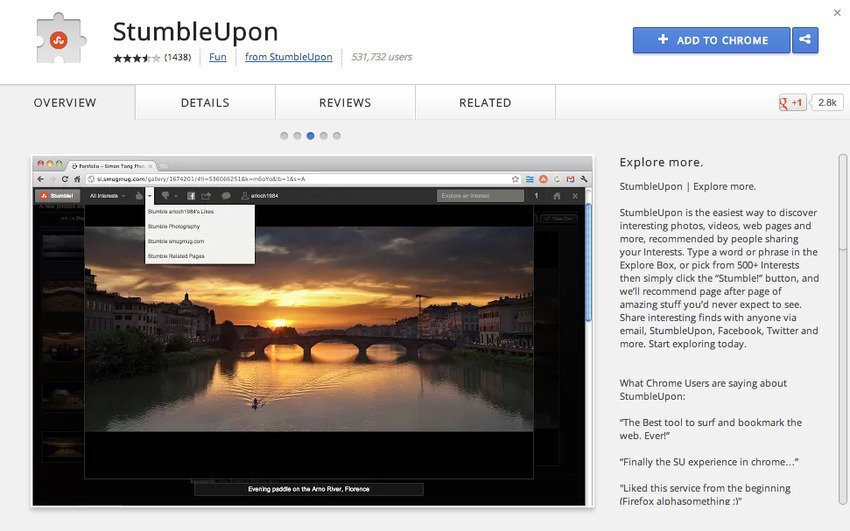Click the share arrow icon in preview toolbar
850x531 pixels.
[206, 196]
